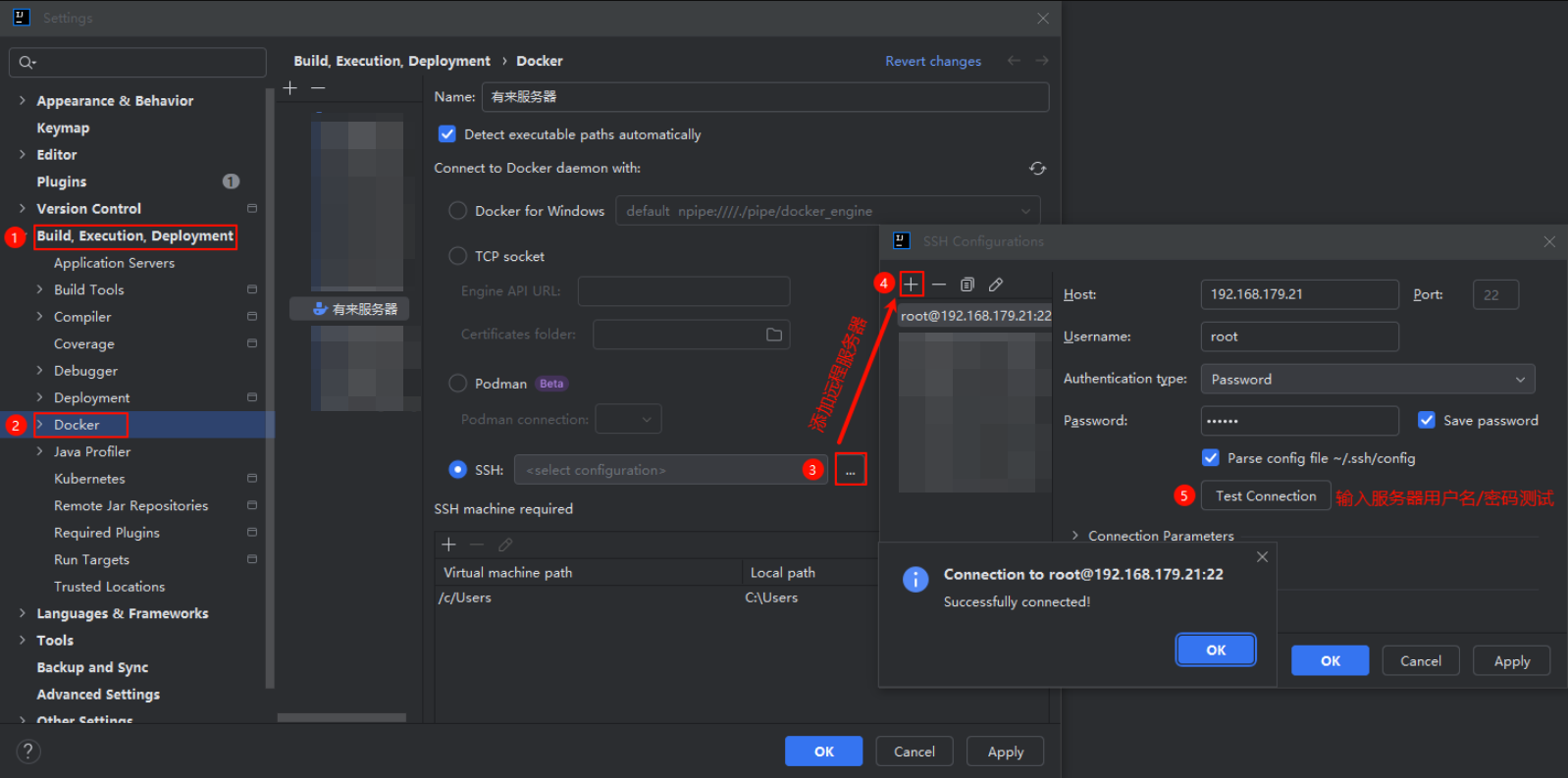Open the SSH configuration browse ellipsis button
The width and height of the screenshot is (1568, 778).
click(x=850, y=471)
